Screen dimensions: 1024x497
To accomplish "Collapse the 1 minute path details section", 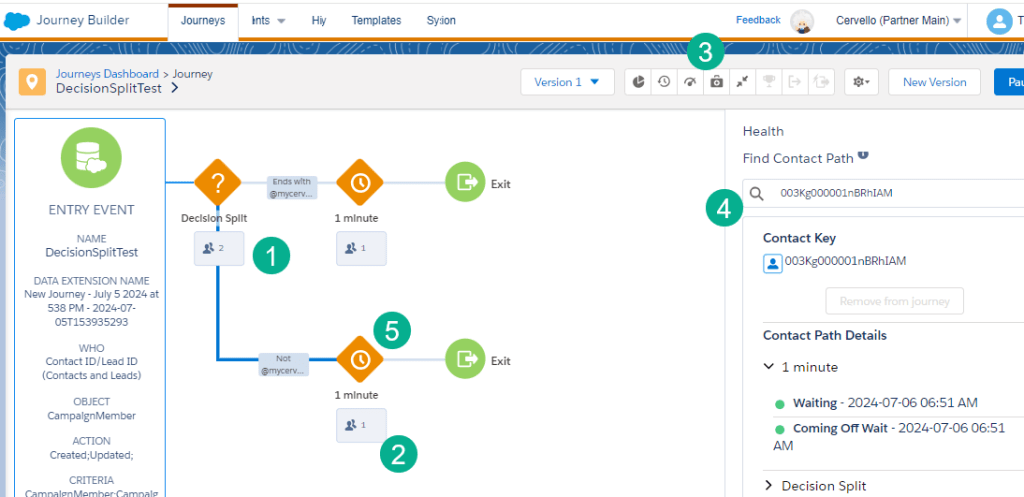I will [x=768, y=367].
